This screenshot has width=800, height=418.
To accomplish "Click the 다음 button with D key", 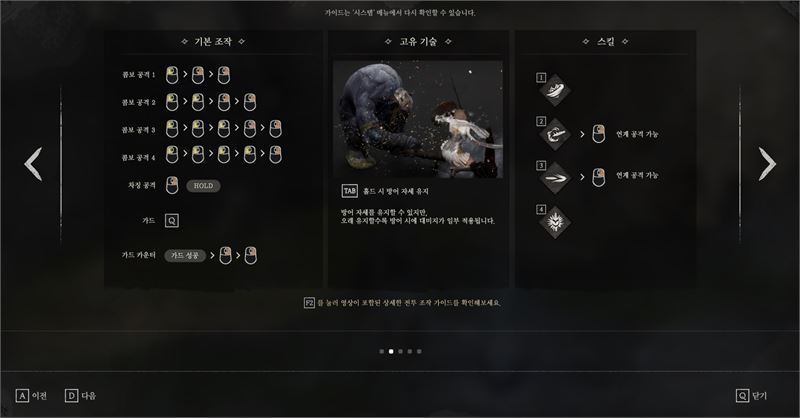I will (81, 396).
